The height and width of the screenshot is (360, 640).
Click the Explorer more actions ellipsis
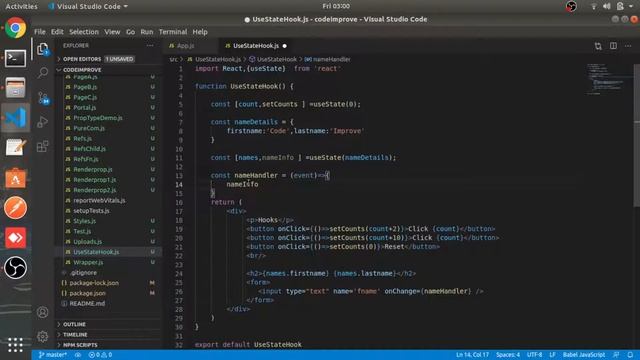pos(150,46)
